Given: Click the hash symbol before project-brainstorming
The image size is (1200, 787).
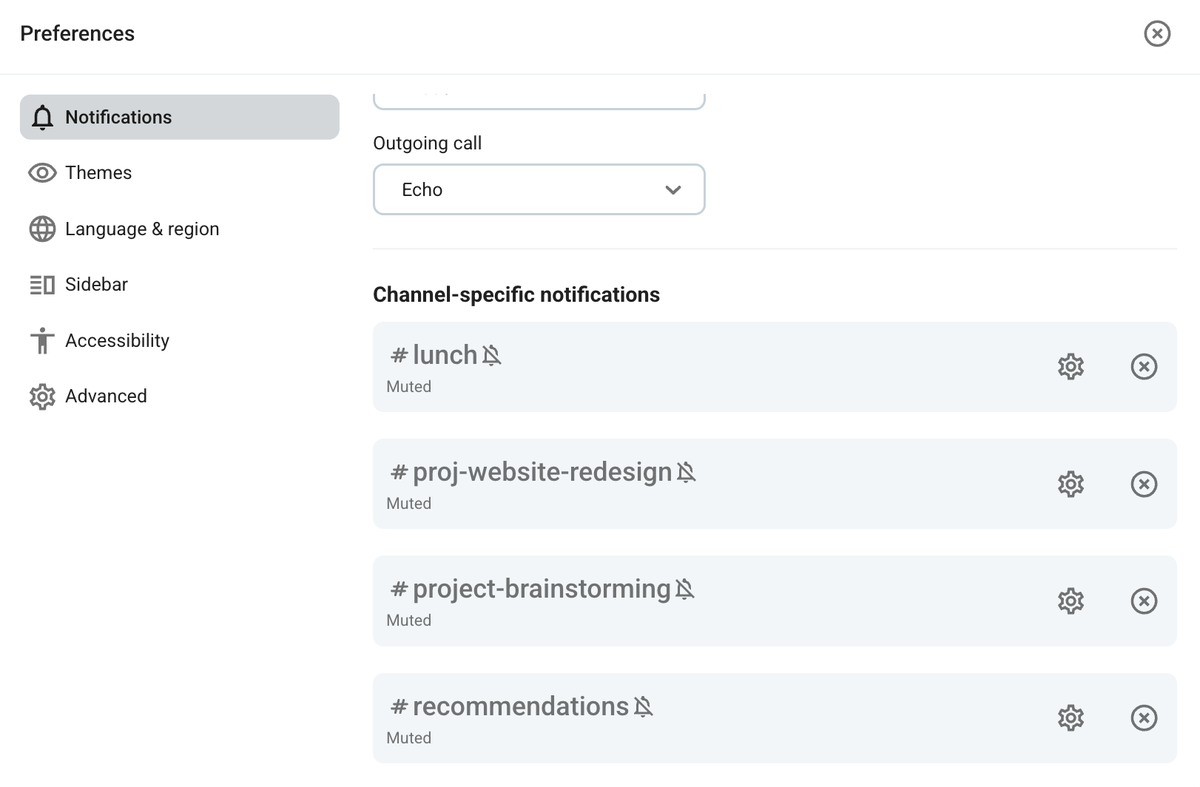Looking at the screenshot, I should (399, 588).
